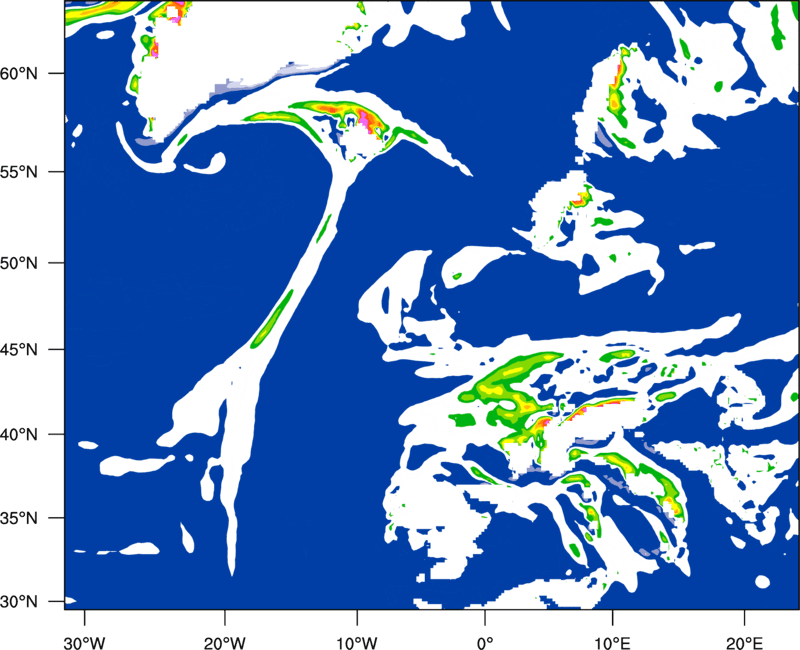
Task: Click the 35°N latitude label
Action: 19,518
